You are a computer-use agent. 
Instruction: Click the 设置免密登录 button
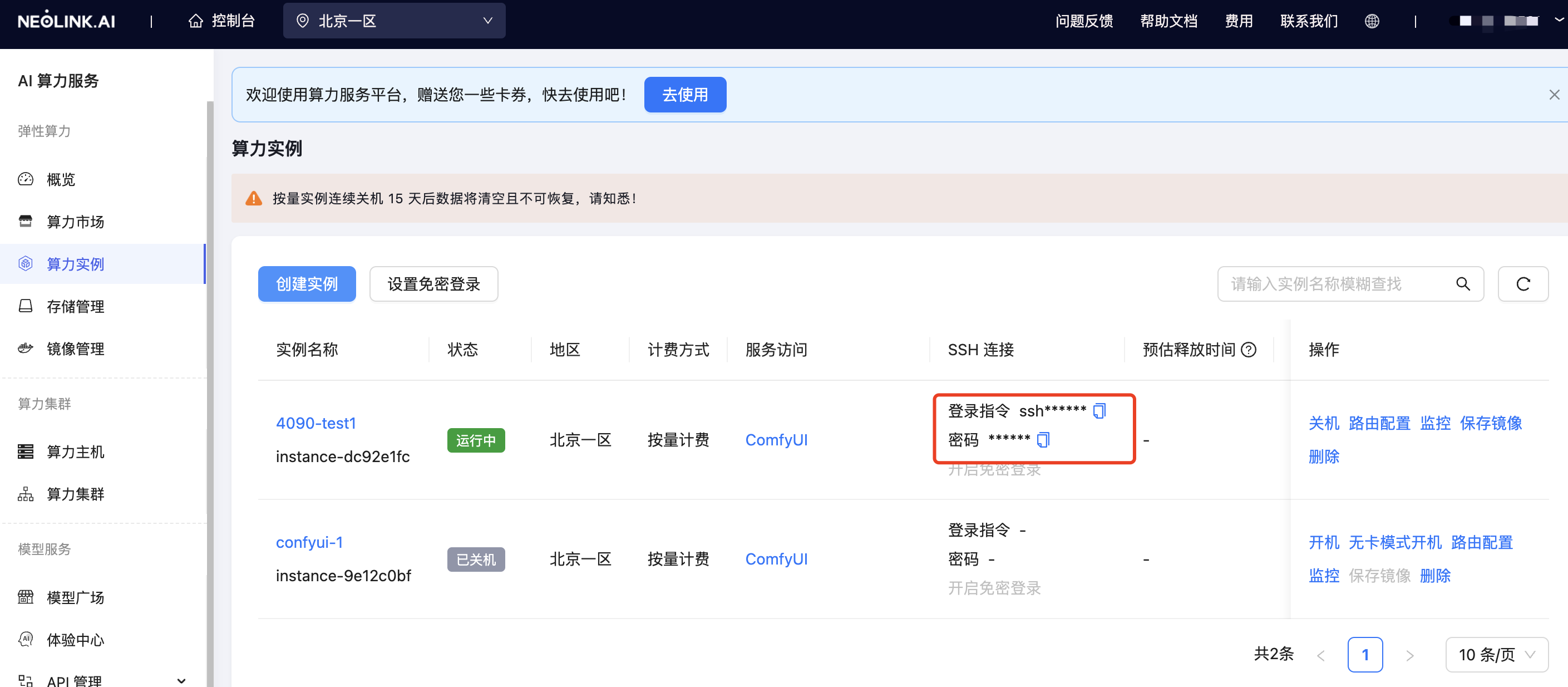point(433,284)
